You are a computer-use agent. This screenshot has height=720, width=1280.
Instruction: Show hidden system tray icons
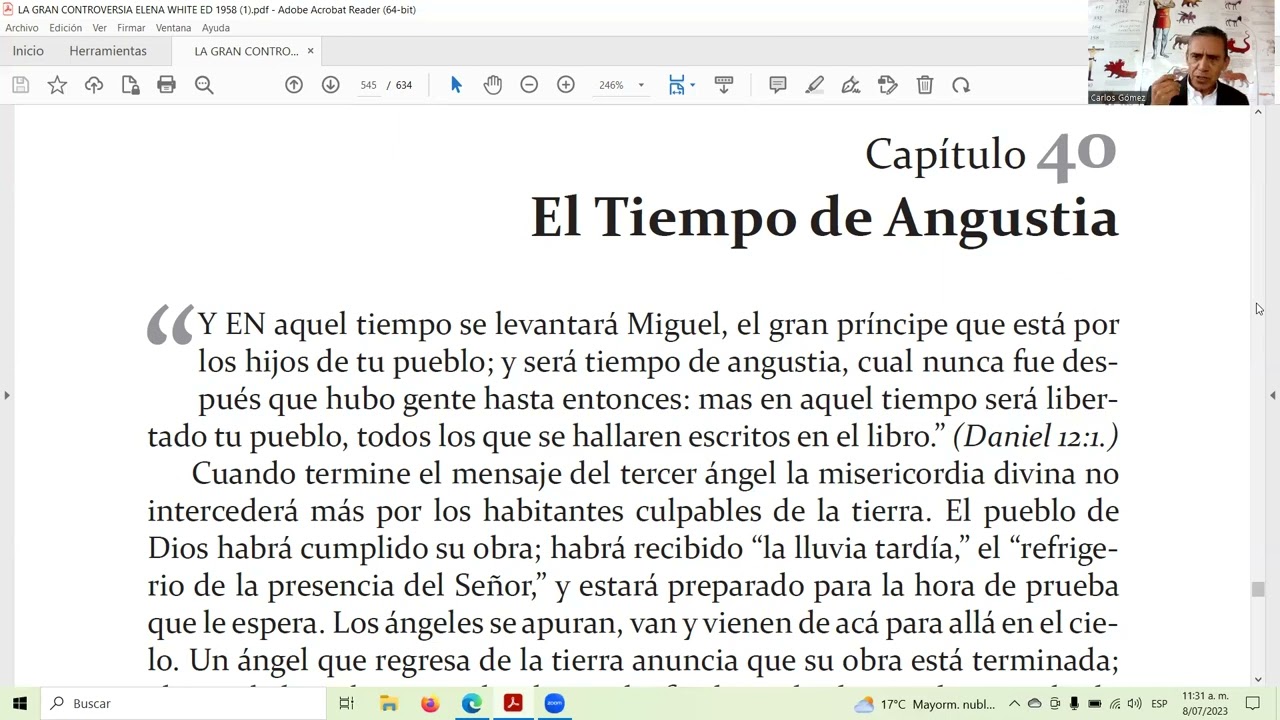(1014, 704)
